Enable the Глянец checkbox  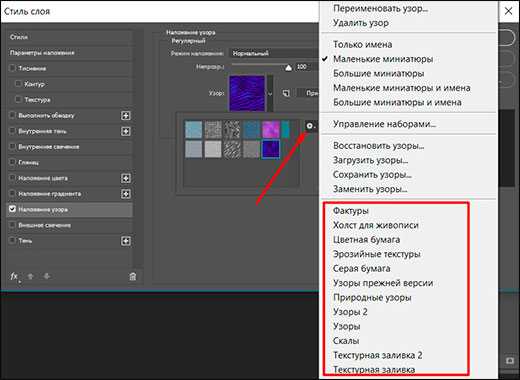click(13, 162)
